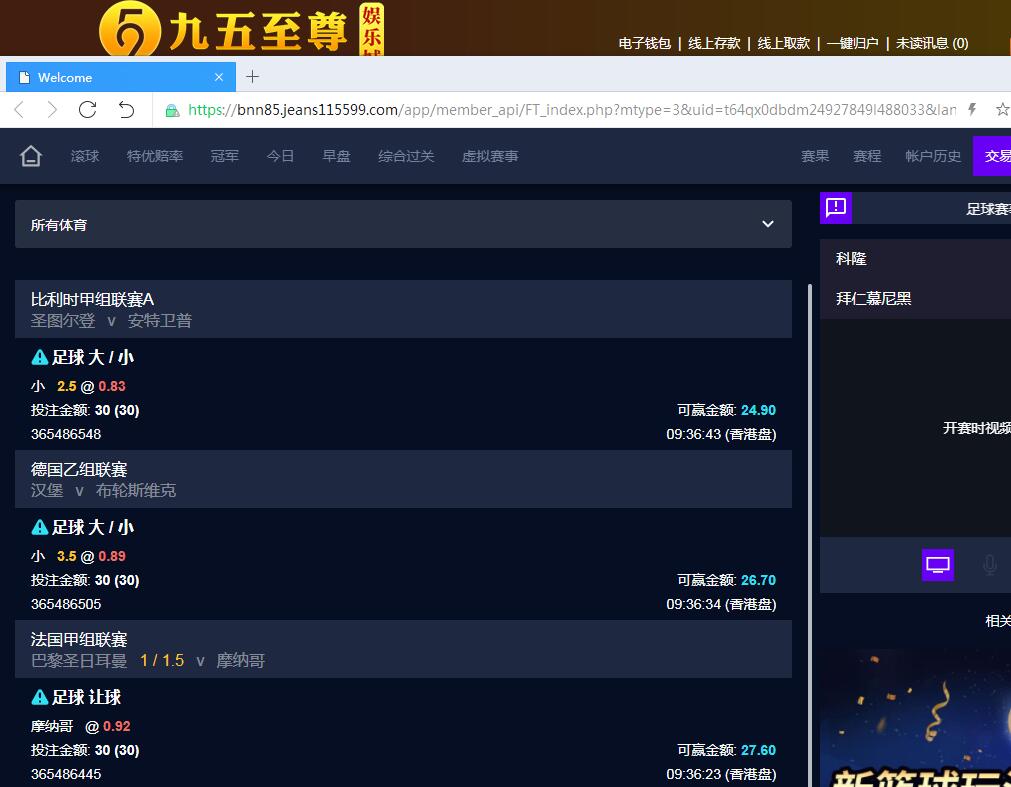Open the 赛果 results page
This screenshot has width=1011, height=787.
pos(815,156)
